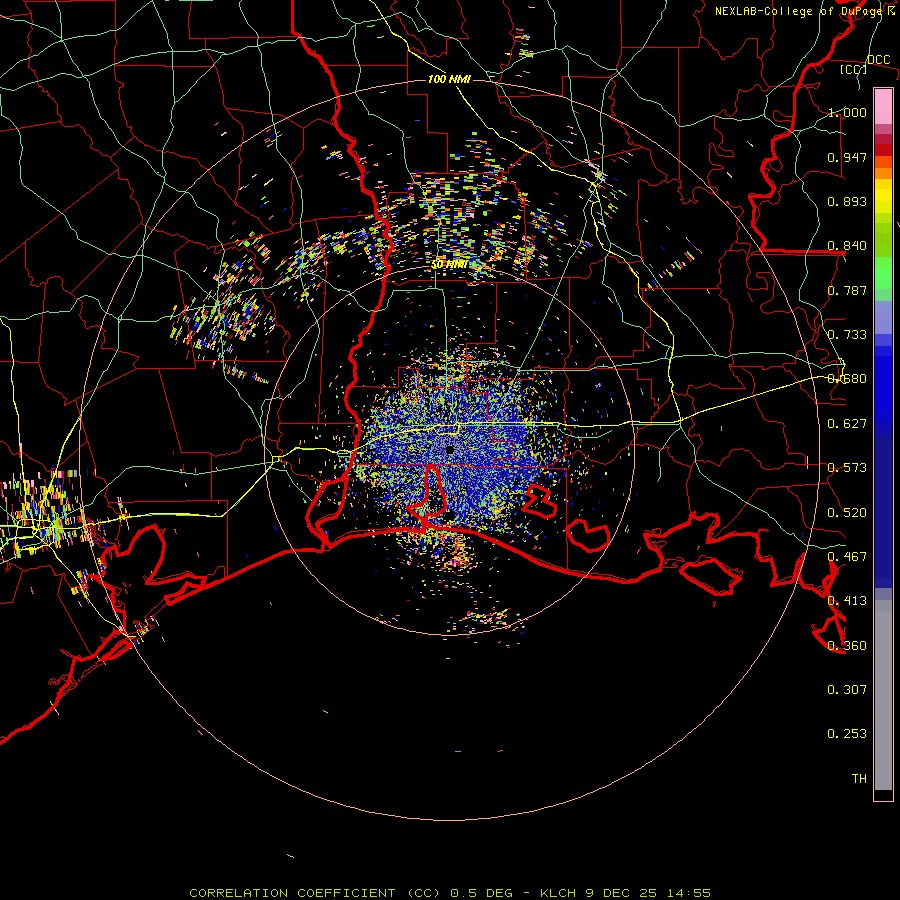Viewport: 900px width, 900px height.
Task: Click the 0.680 legend value
Action: (847, 379)
